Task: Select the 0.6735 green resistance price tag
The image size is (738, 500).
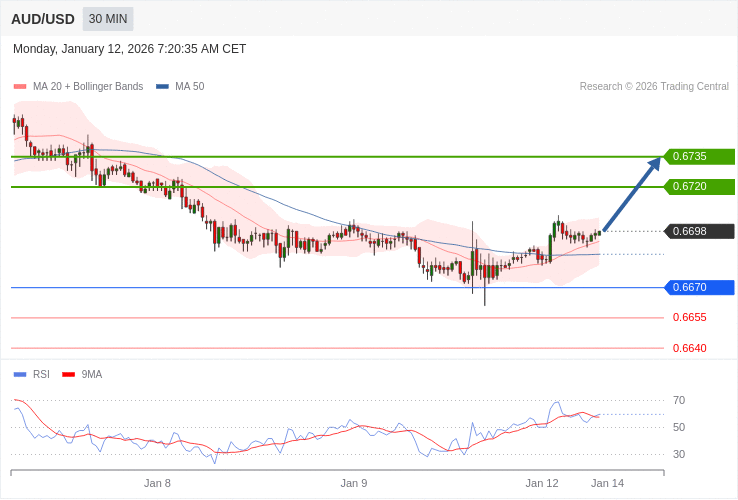Action: pos(699,157)
